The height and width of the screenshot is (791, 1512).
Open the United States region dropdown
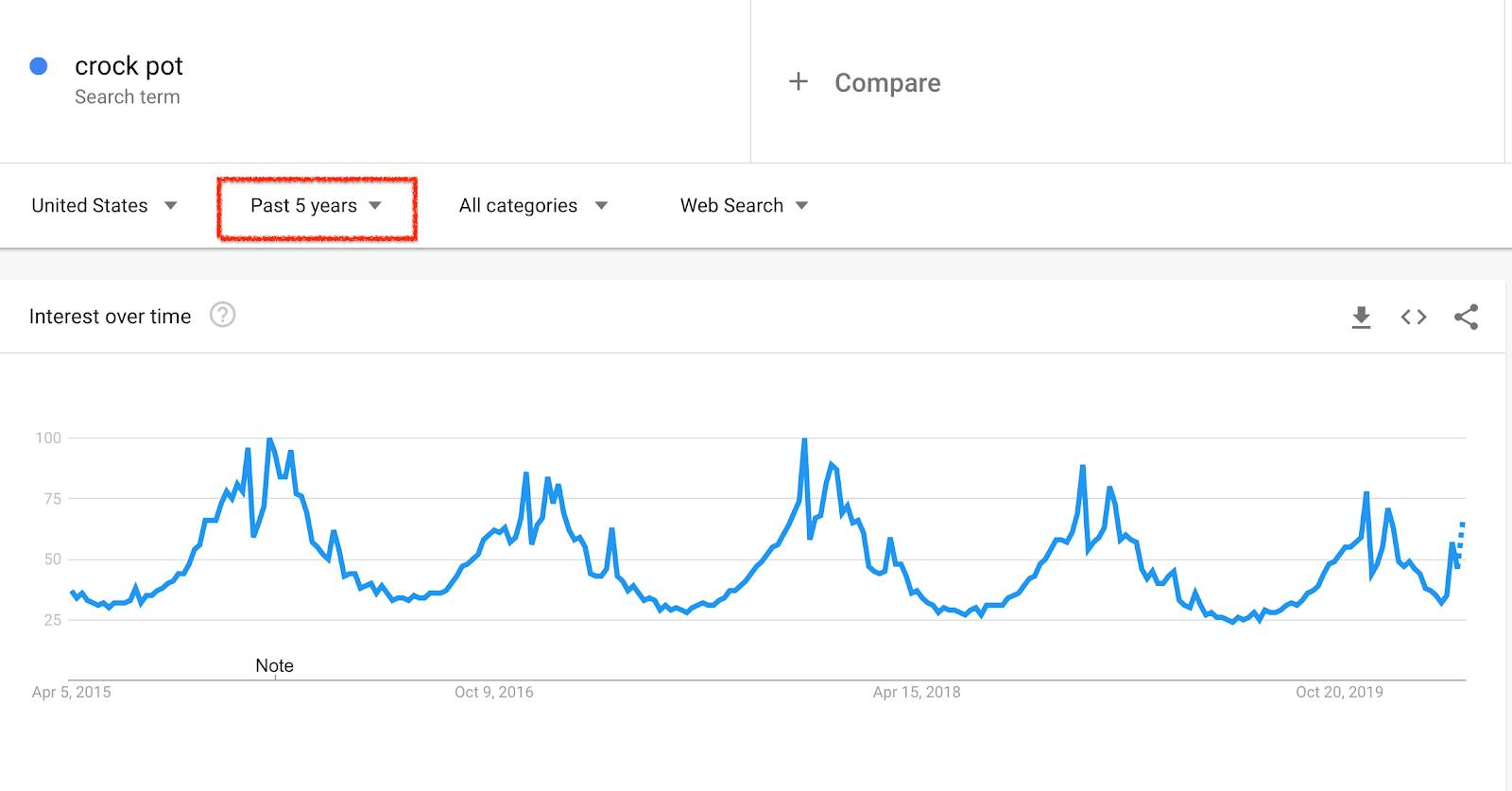tap(104, 206)
